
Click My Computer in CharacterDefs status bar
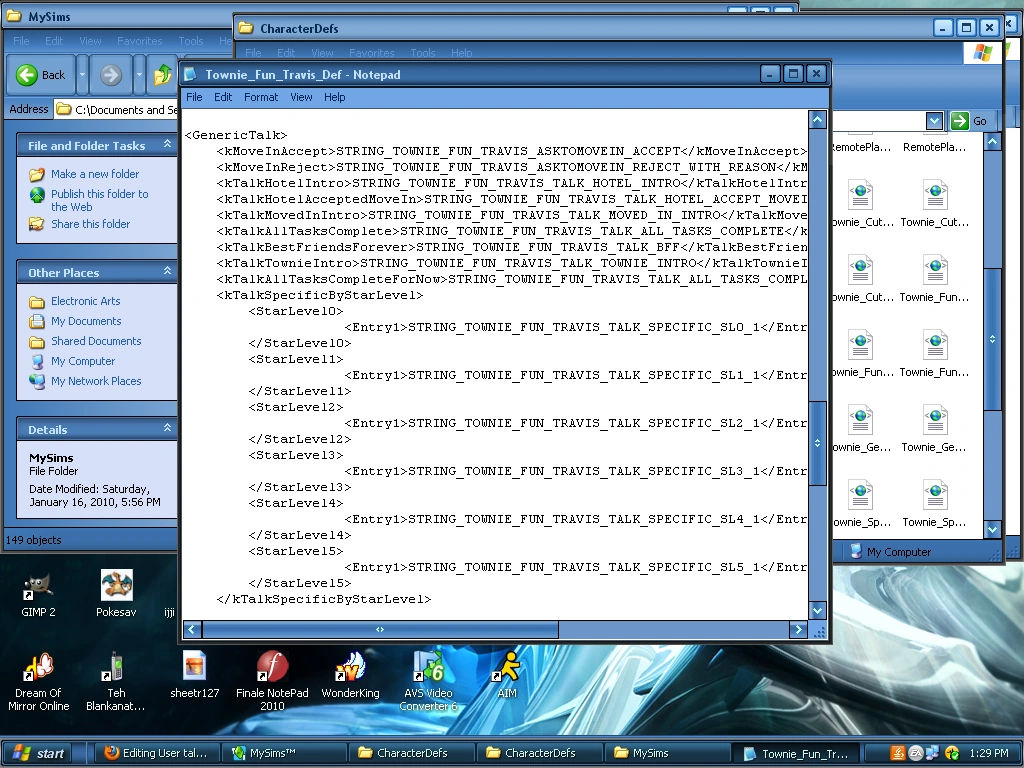coord(891,552)
